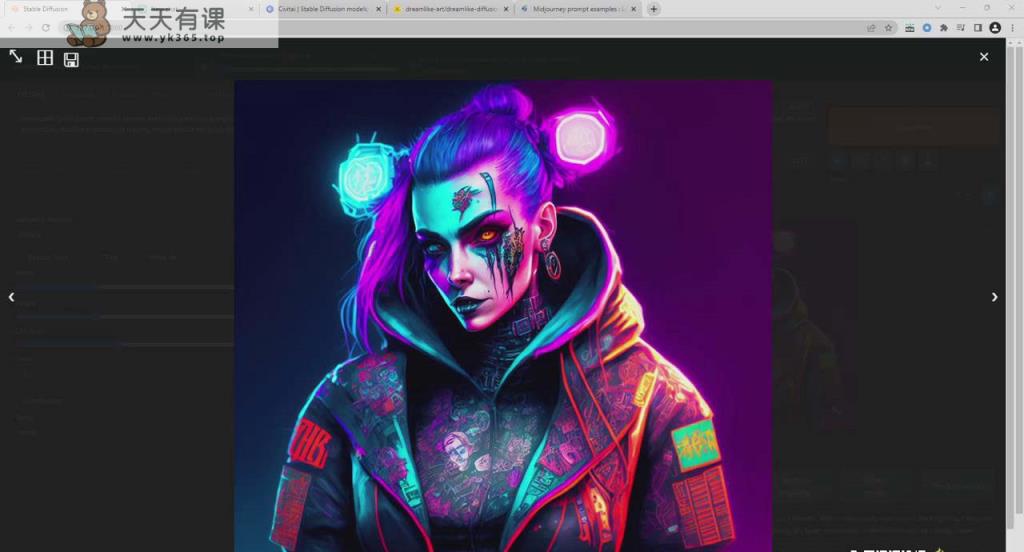1024x552 pixels.
Task: Open a new browser tab
Action: point(654,9)
